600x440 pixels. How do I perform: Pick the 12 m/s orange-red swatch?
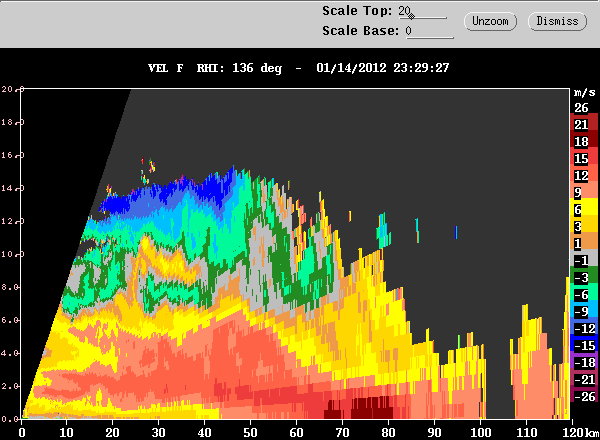click(584, 174)
